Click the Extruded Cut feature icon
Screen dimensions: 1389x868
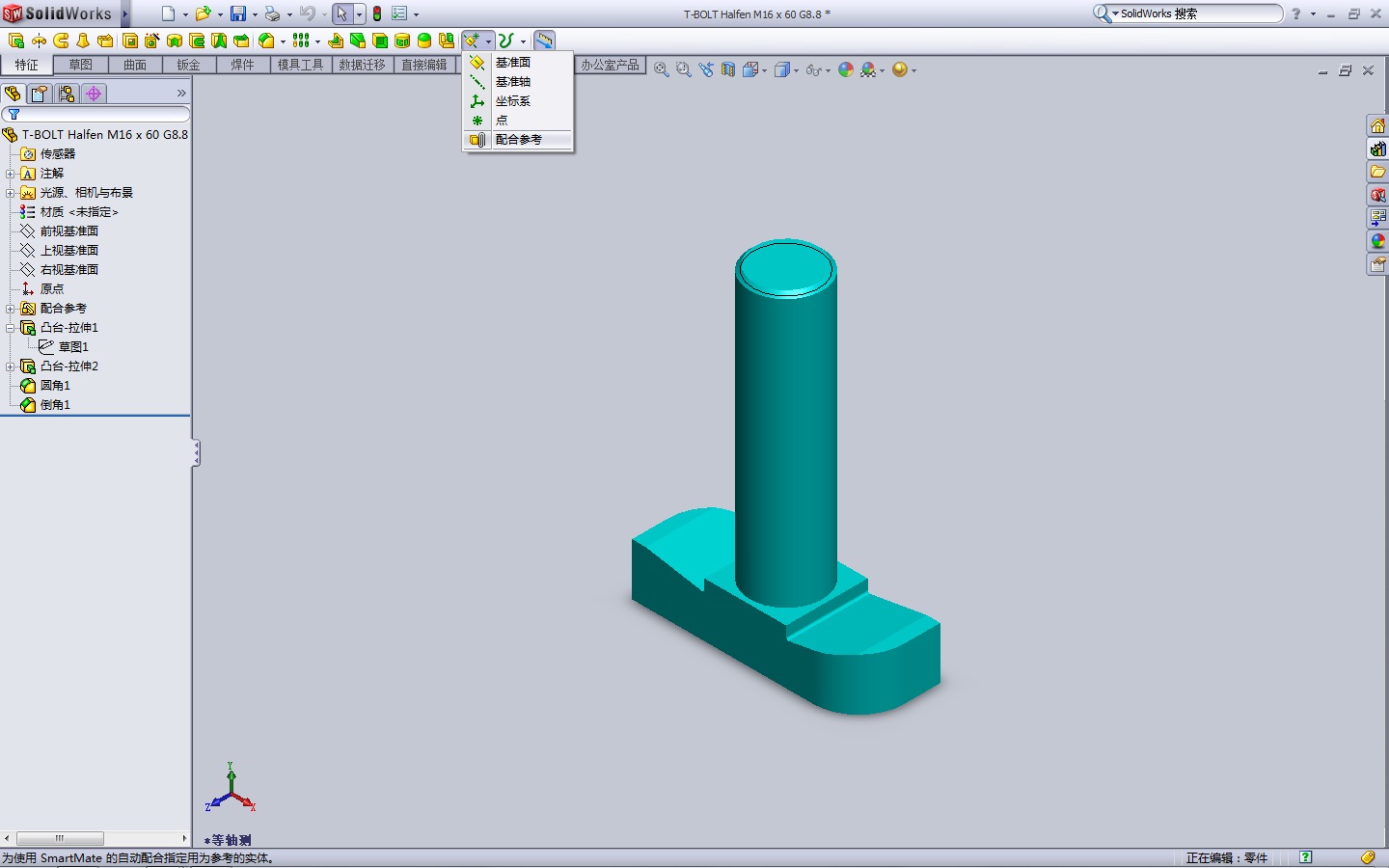pos(130,41)
